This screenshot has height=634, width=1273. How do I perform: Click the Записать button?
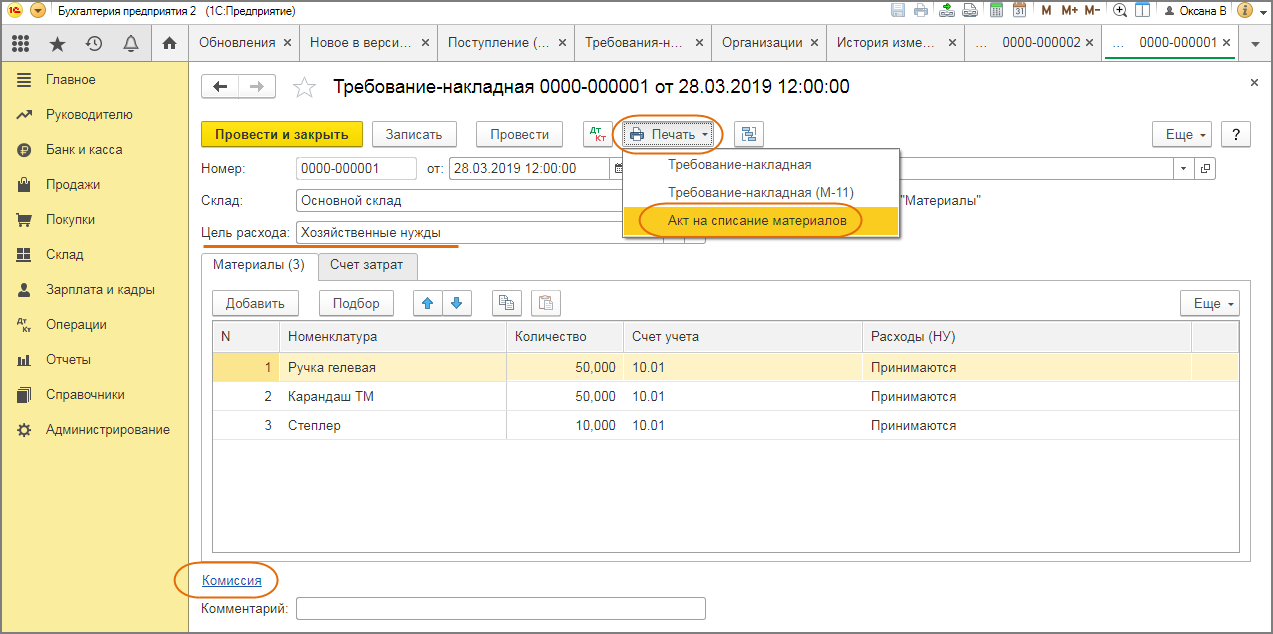point(414,134)
